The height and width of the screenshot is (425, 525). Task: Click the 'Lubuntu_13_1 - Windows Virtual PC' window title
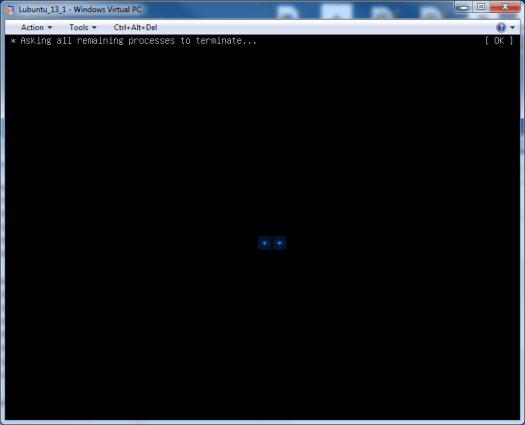[x=80, y=9]
